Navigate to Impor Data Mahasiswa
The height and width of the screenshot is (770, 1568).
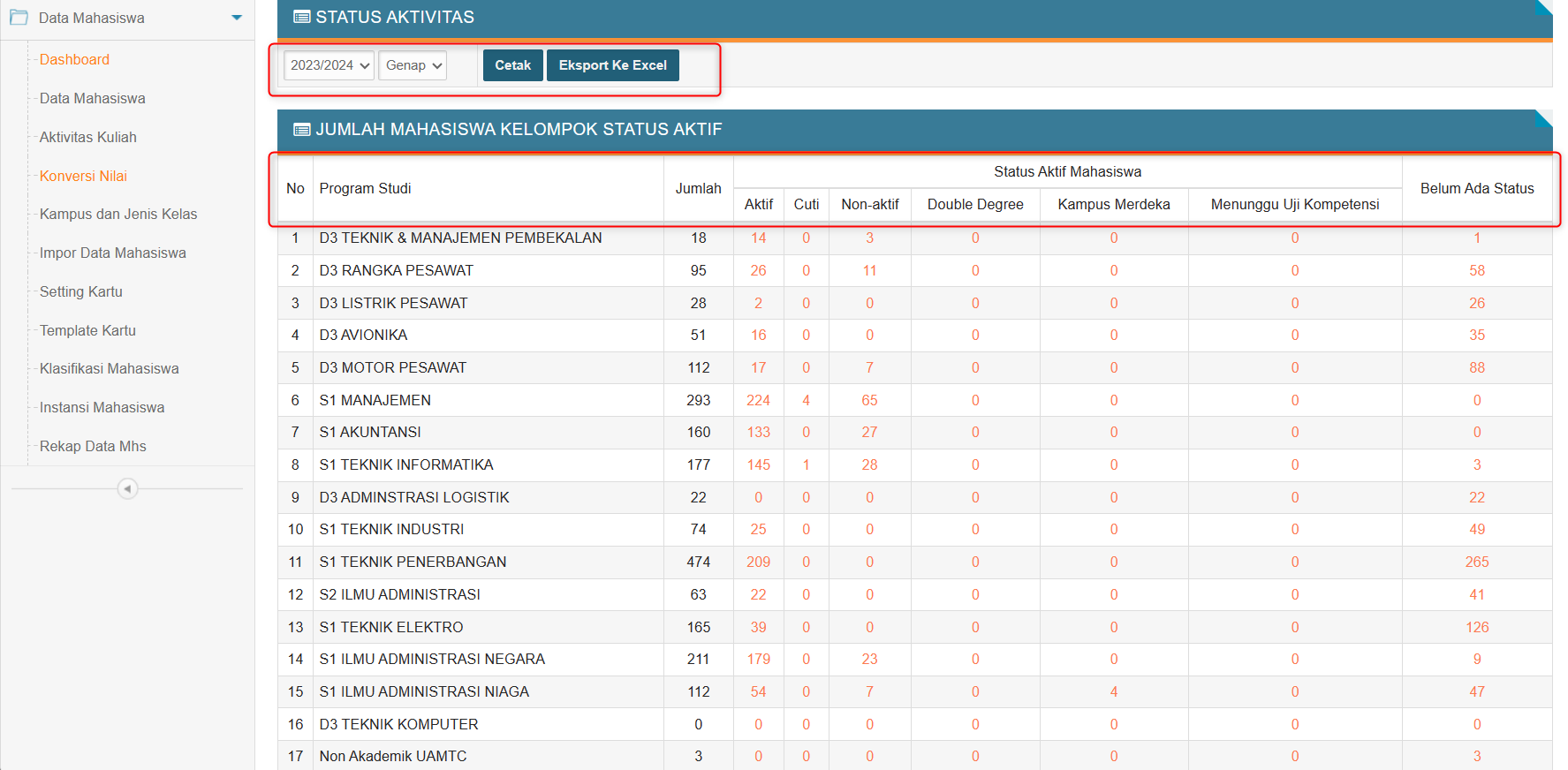pos(112,253)
